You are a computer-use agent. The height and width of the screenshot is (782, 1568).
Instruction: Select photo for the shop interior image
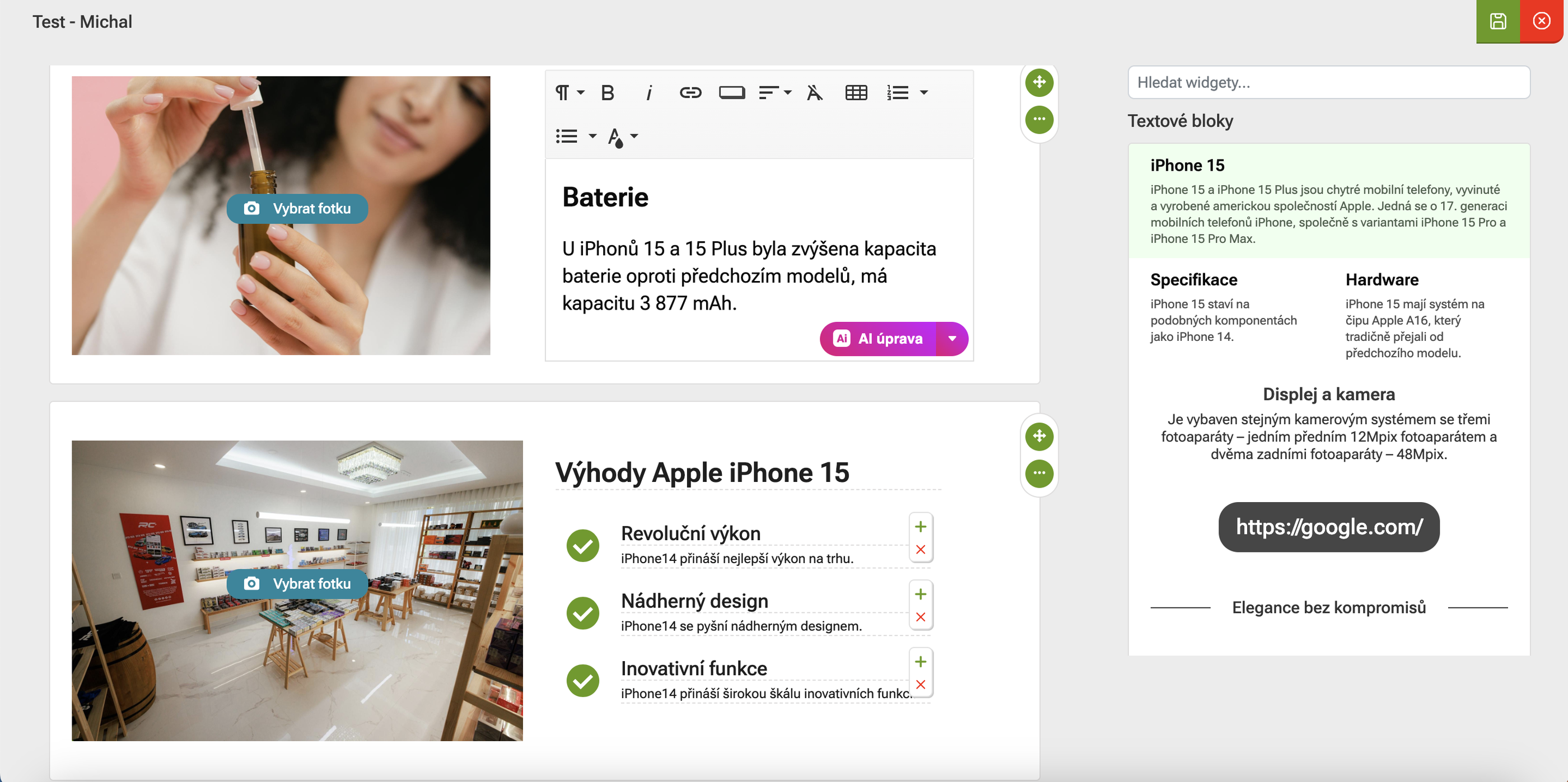pyautogui.click(x=297, y=584)
